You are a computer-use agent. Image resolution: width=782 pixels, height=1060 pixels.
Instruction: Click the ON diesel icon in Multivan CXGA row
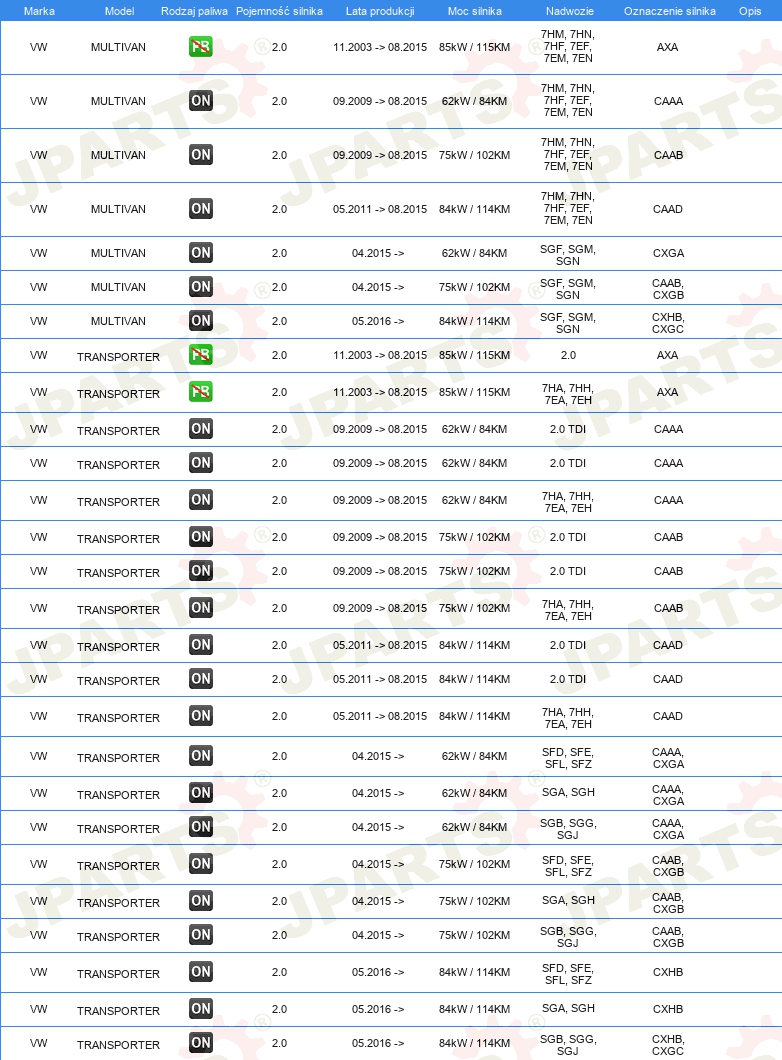click(201, 253)
